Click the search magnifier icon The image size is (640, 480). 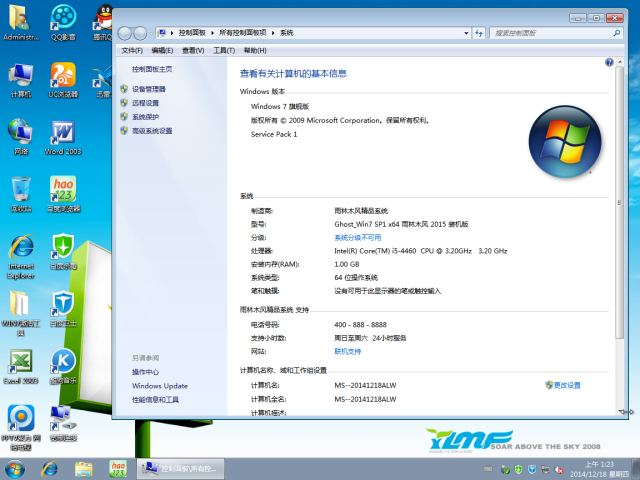tap(616, 33)
